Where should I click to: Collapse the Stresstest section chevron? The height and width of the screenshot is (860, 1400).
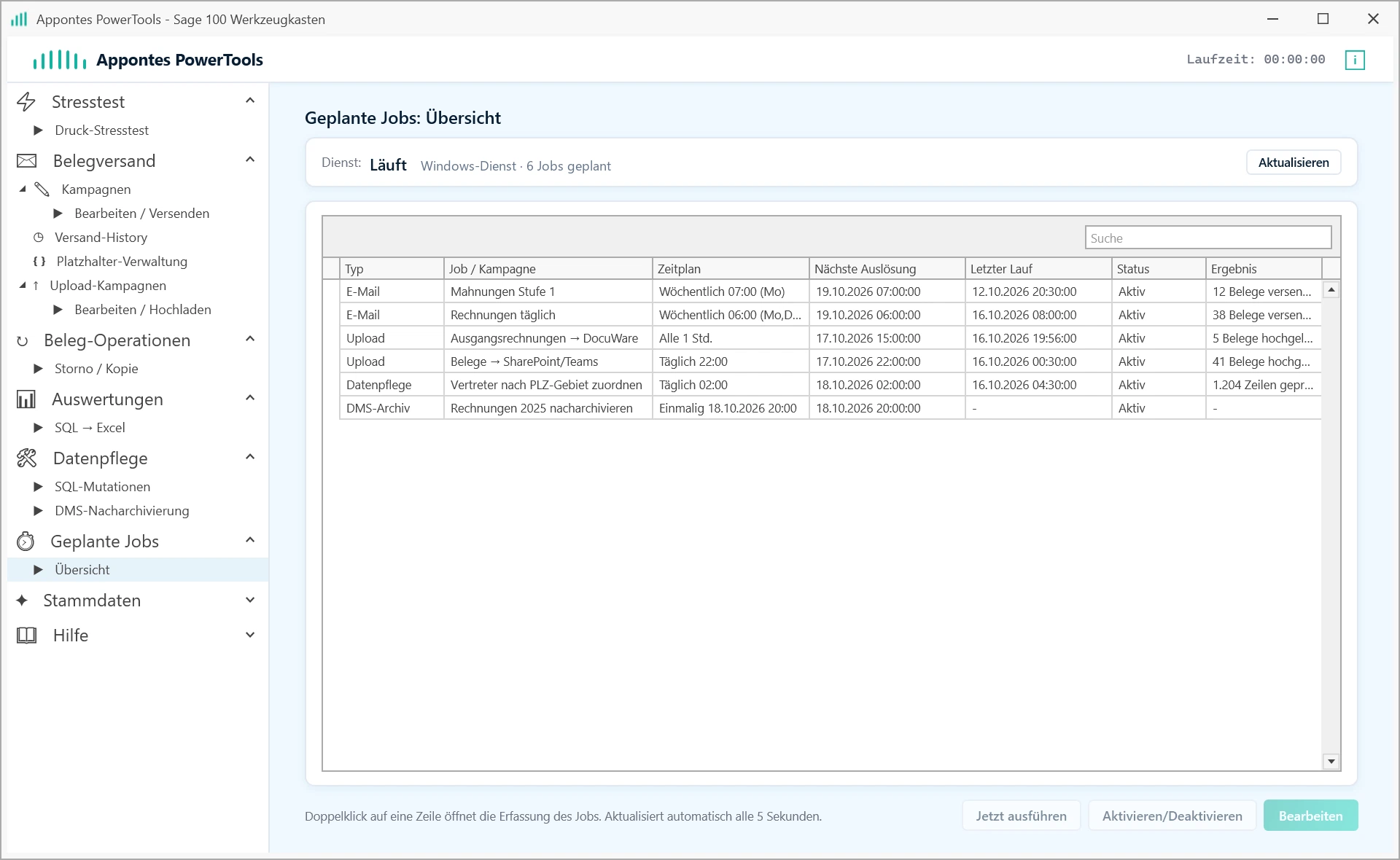point(250,101)
